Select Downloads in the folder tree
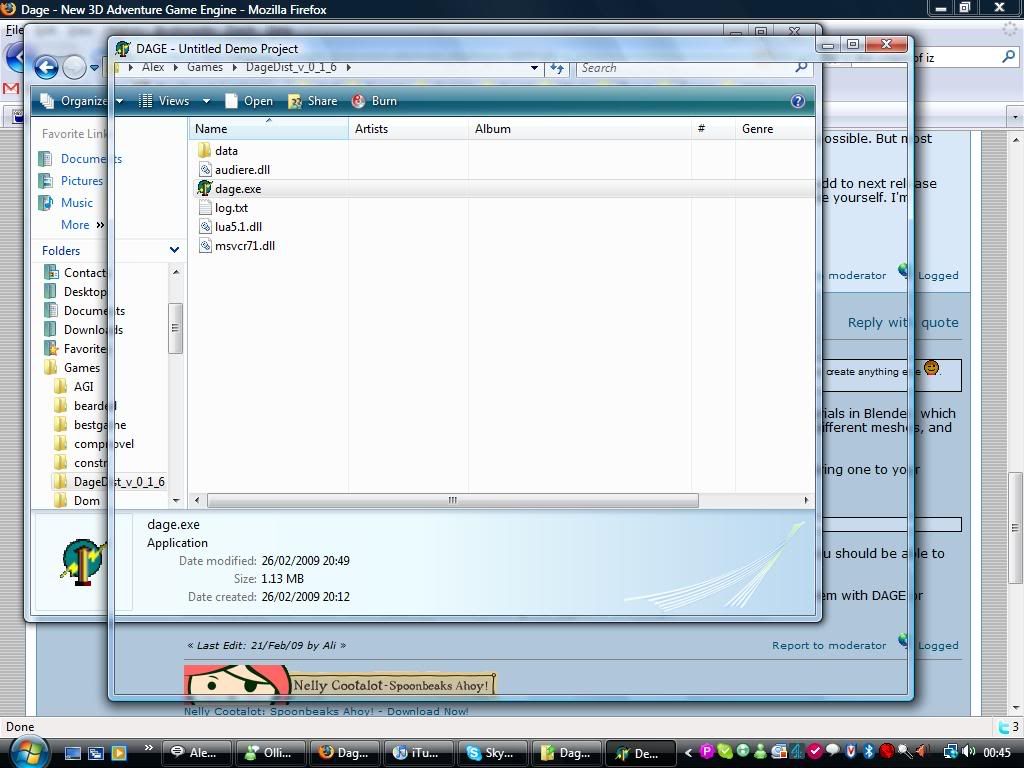Screen dimensions: 1024x768 [93, 330]
